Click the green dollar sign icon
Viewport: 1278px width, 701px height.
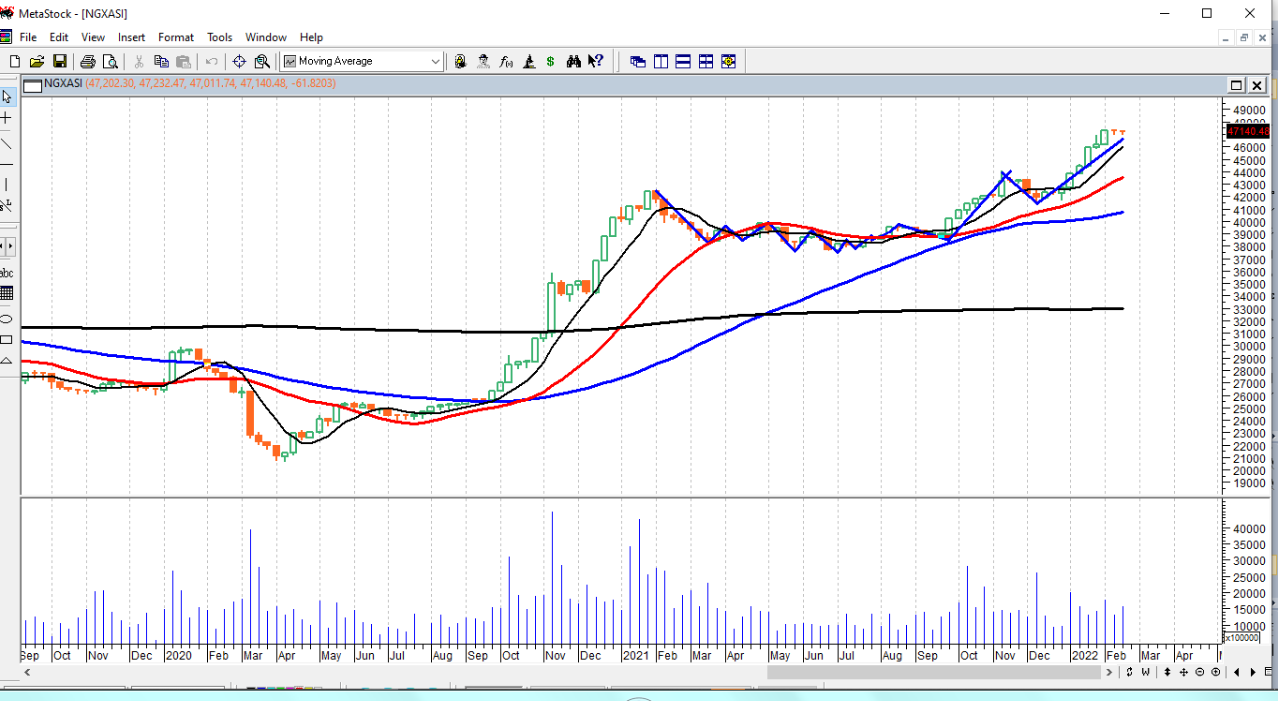[550, 61]
